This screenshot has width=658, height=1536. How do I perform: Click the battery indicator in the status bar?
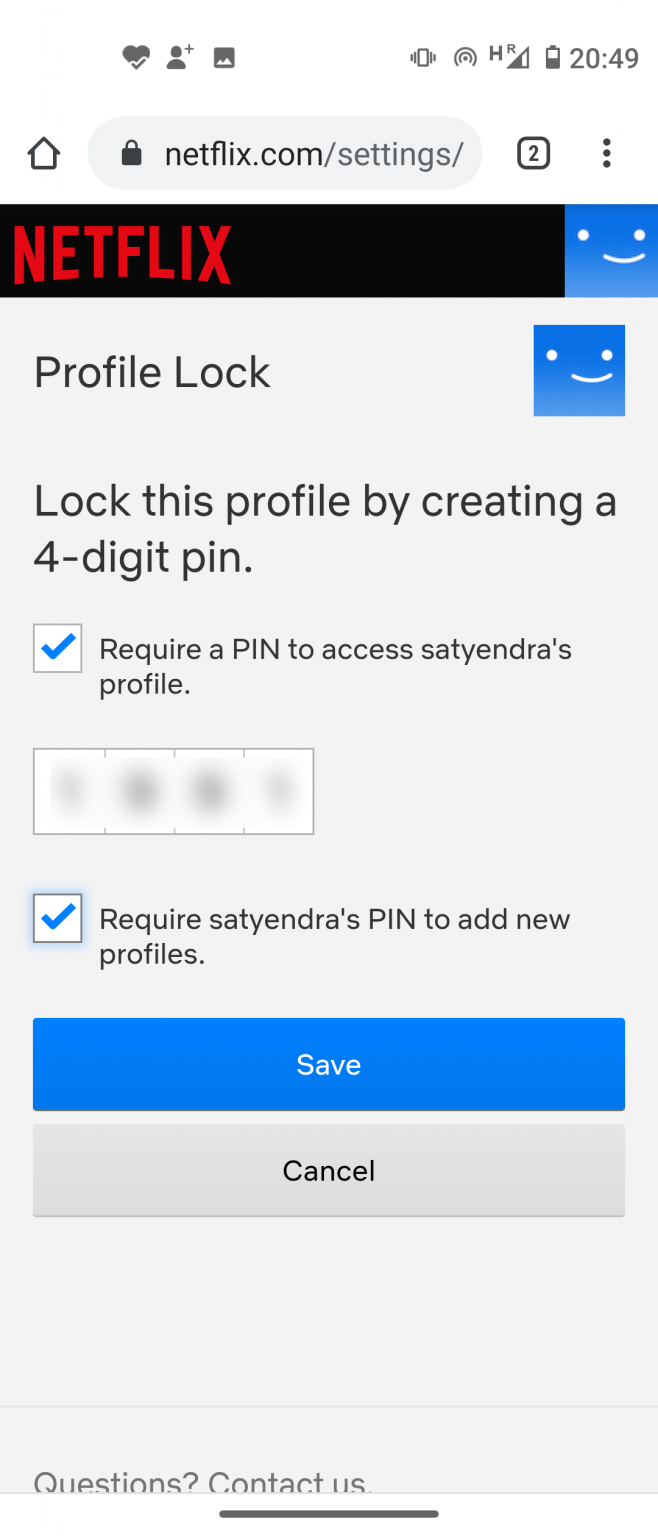point(555,57)
